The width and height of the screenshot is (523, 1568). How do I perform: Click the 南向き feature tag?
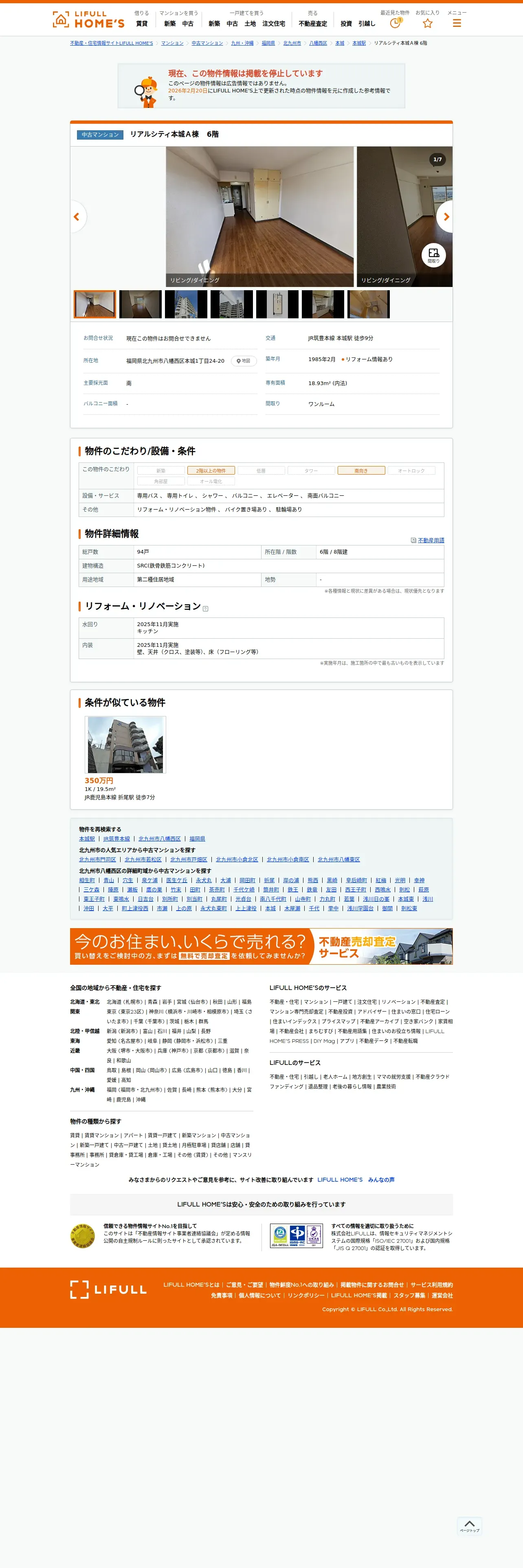point(361,471)
